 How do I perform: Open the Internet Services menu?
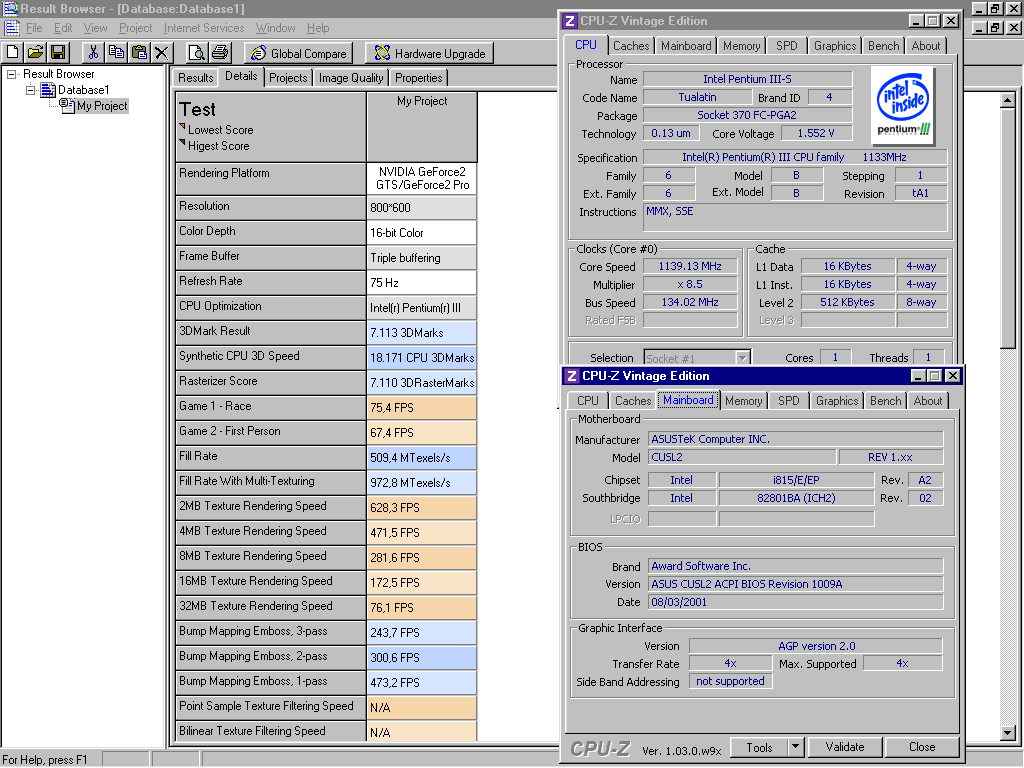[204, 28]
